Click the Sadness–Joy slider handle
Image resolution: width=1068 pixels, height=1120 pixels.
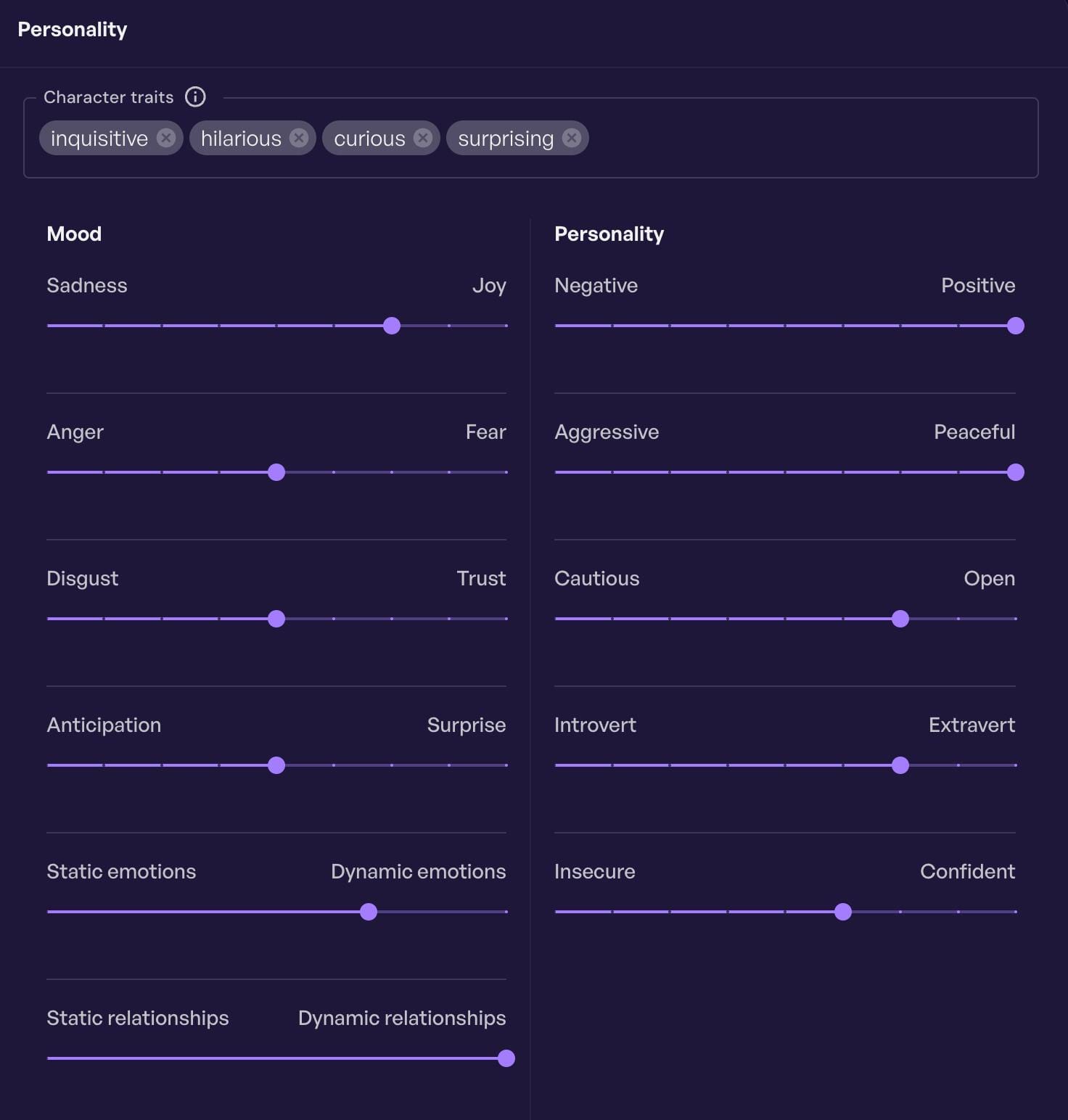392,326
